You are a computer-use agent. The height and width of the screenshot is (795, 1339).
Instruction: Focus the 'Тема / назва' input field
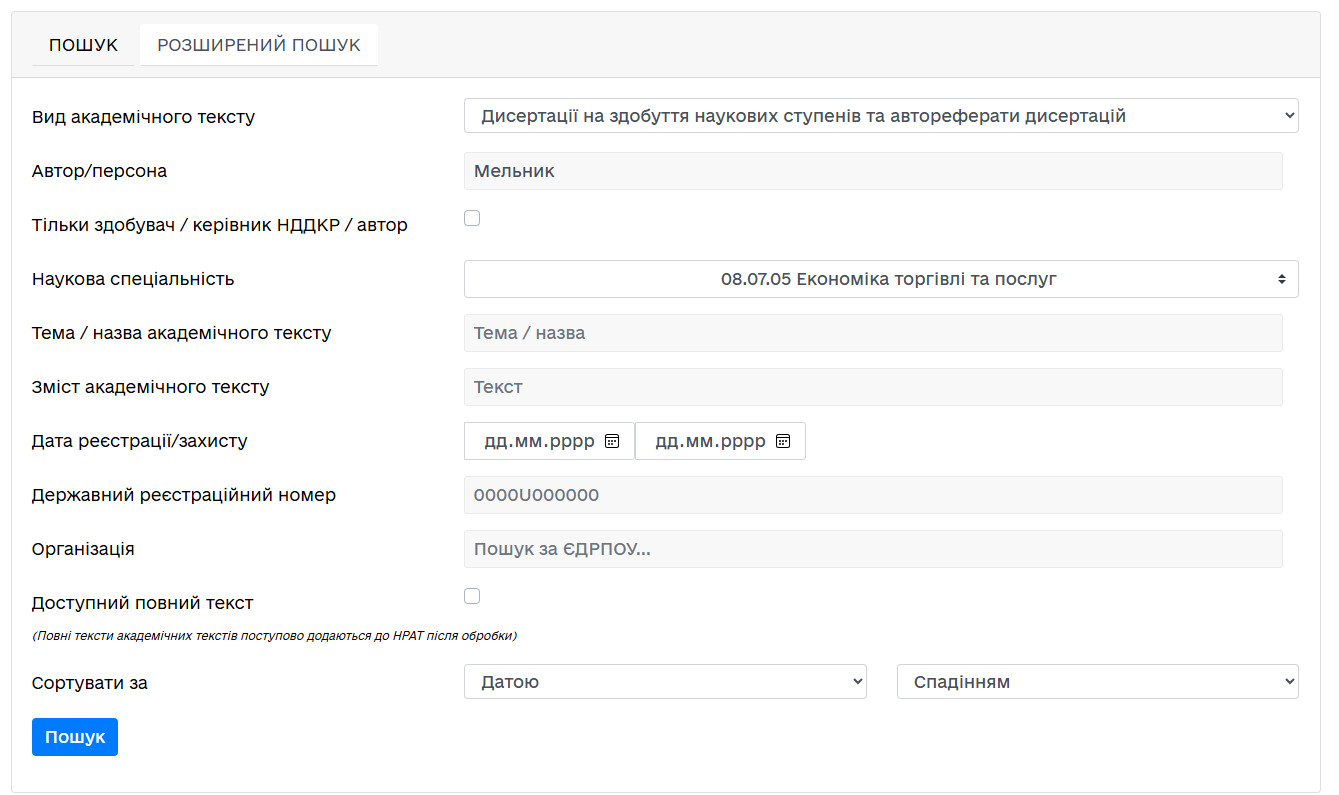click(872, 333)
